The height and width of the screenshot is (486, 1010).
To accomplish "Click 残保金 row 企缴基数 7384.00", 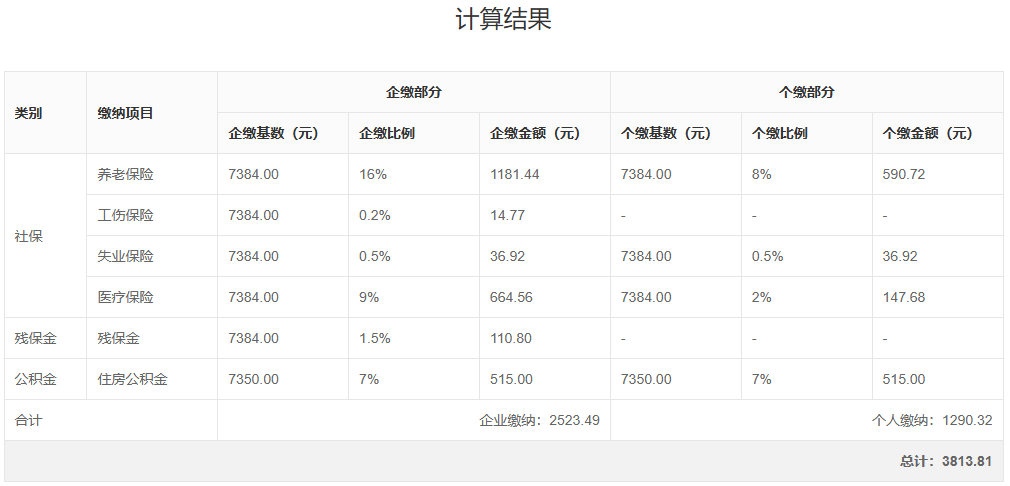I will click(253, 339).
